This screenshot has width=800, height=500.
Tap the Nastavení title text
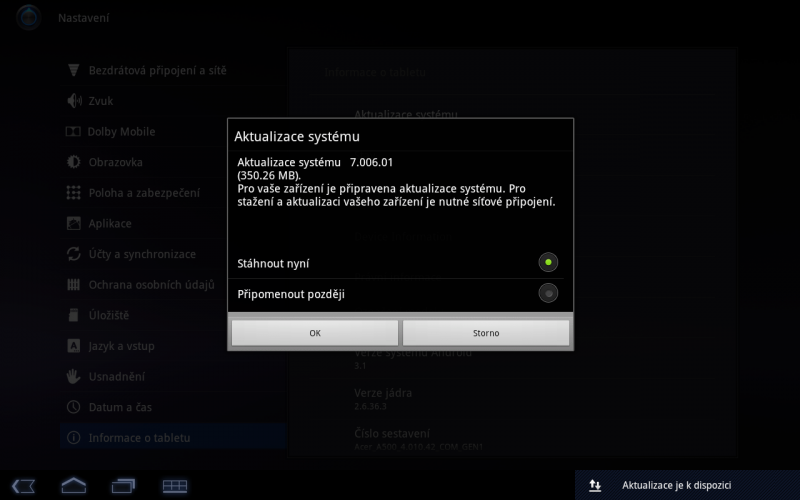coord(84,18)
